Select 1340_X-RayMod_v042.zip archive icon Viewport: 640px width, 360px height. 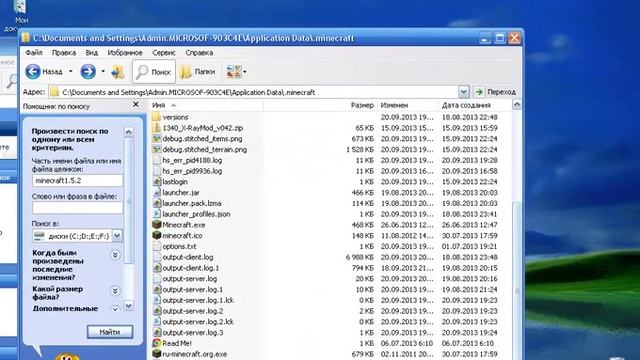pyautogui.click(x=156, y=128)
